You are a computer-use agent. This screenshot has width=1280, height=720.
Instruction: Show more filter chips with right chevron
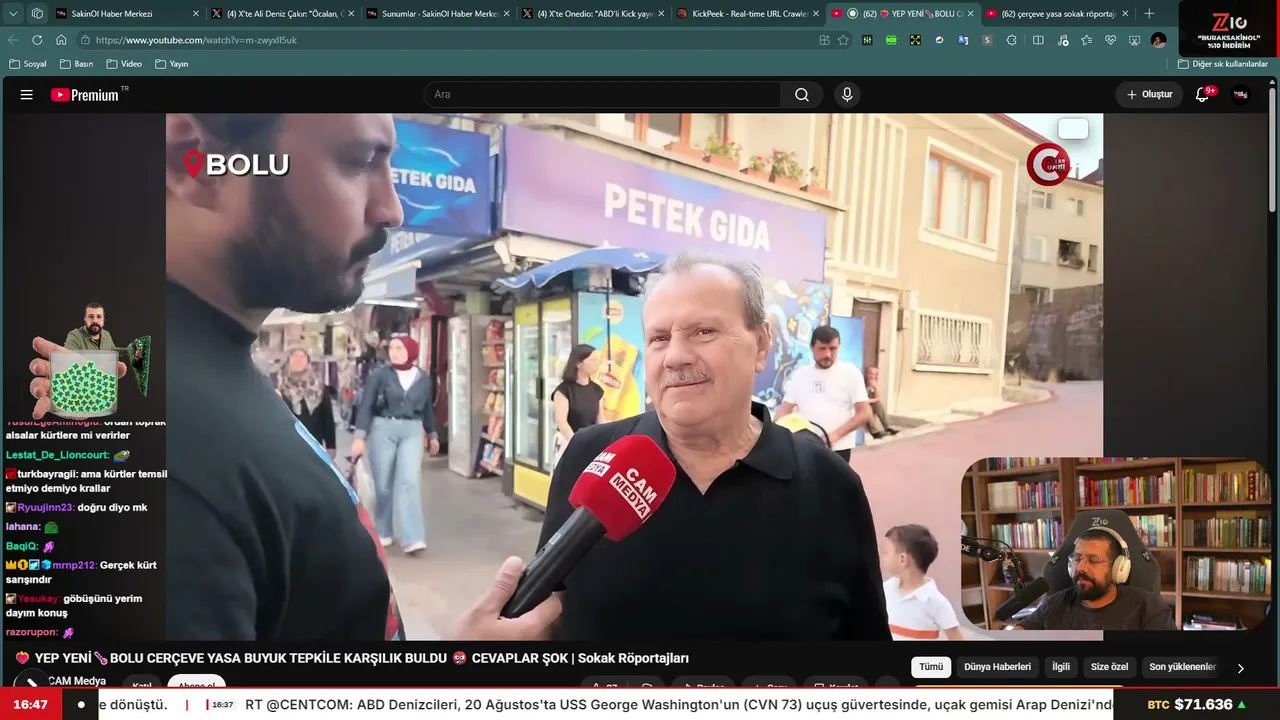(1241, 668)
